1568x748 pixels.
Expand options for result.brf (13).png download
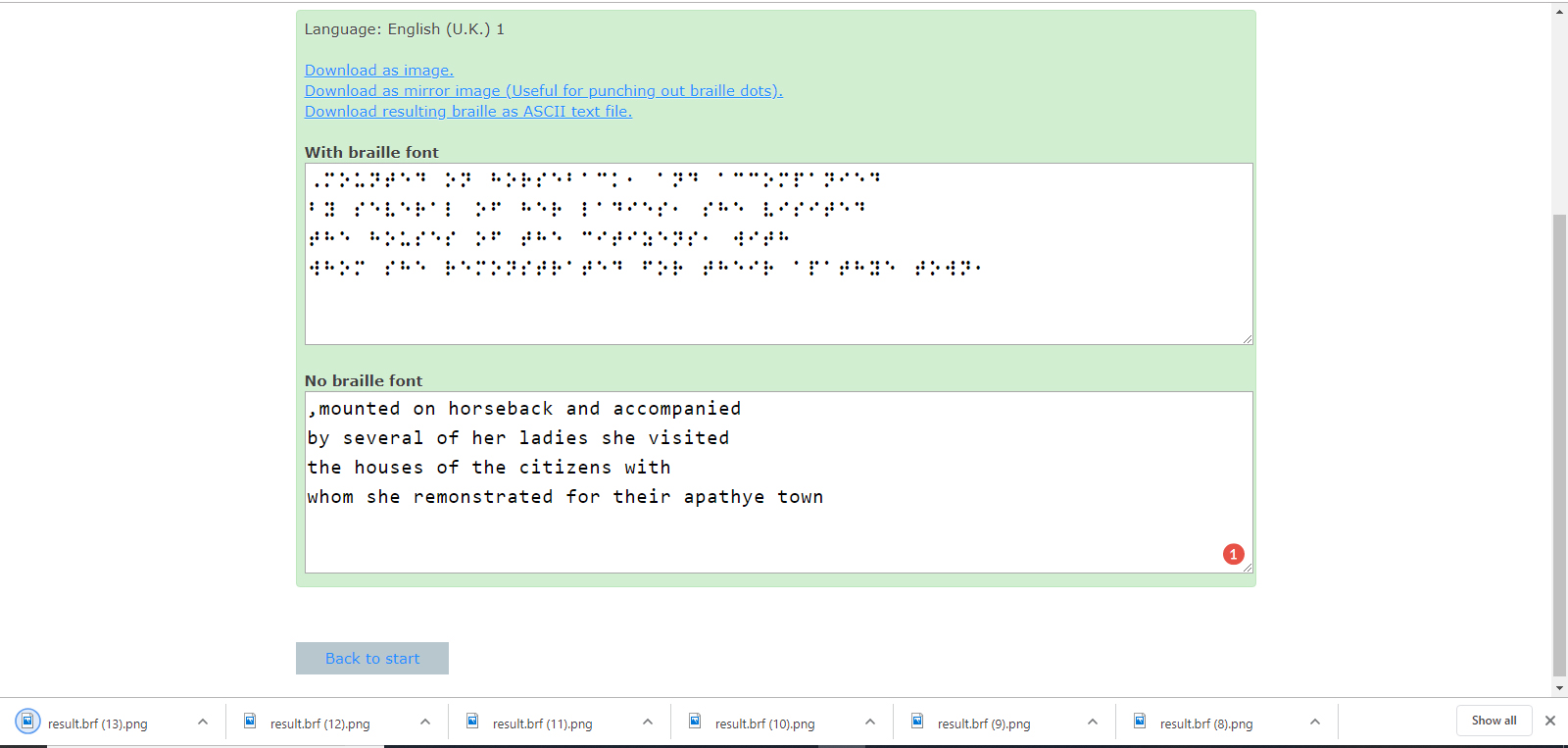pos(203,723)
